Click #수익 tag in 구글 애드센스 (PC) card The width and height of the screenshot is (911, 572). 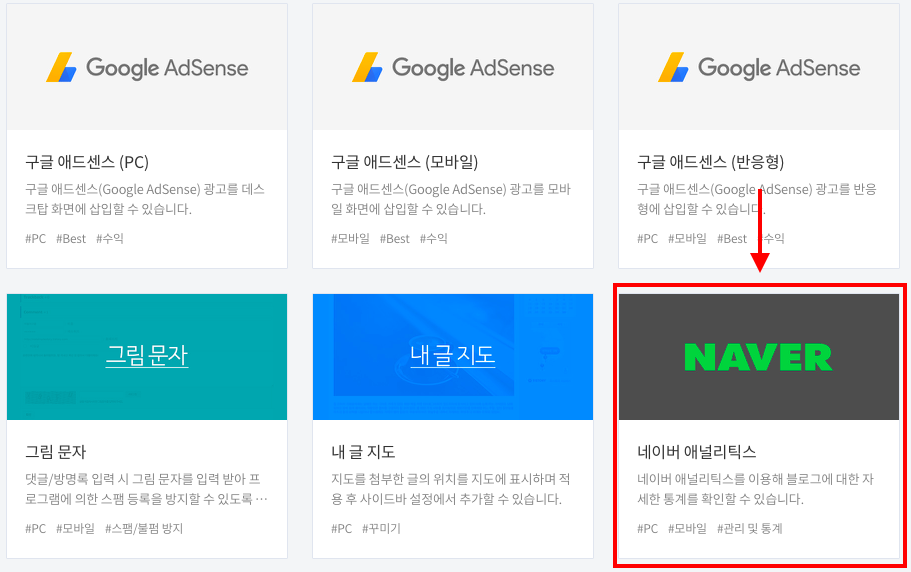(110, 239)
